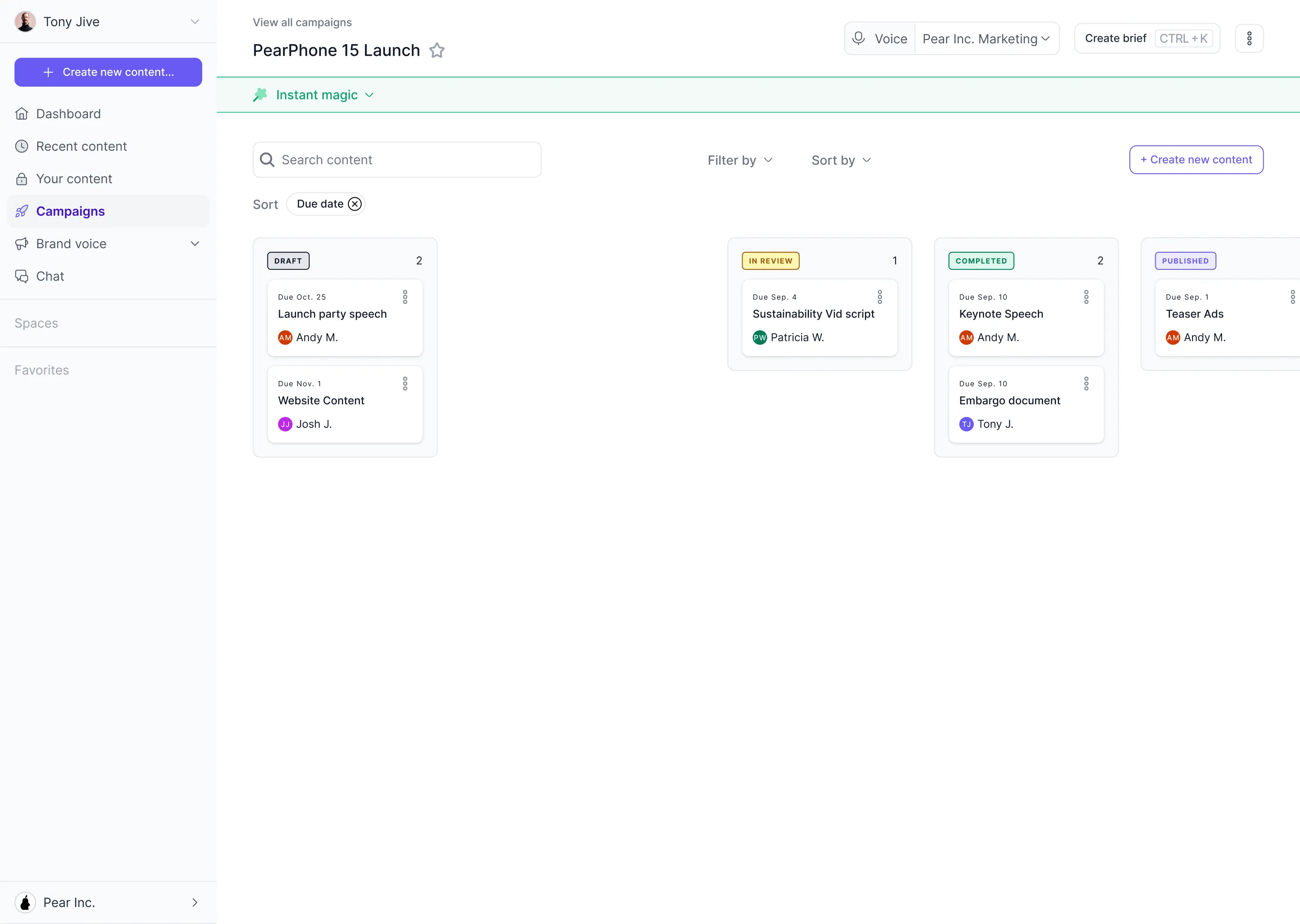Click the Instant magic wand icon
The width and height of the screenshot is (1300, 924).
pyautogui.click(x=260, y=94)
